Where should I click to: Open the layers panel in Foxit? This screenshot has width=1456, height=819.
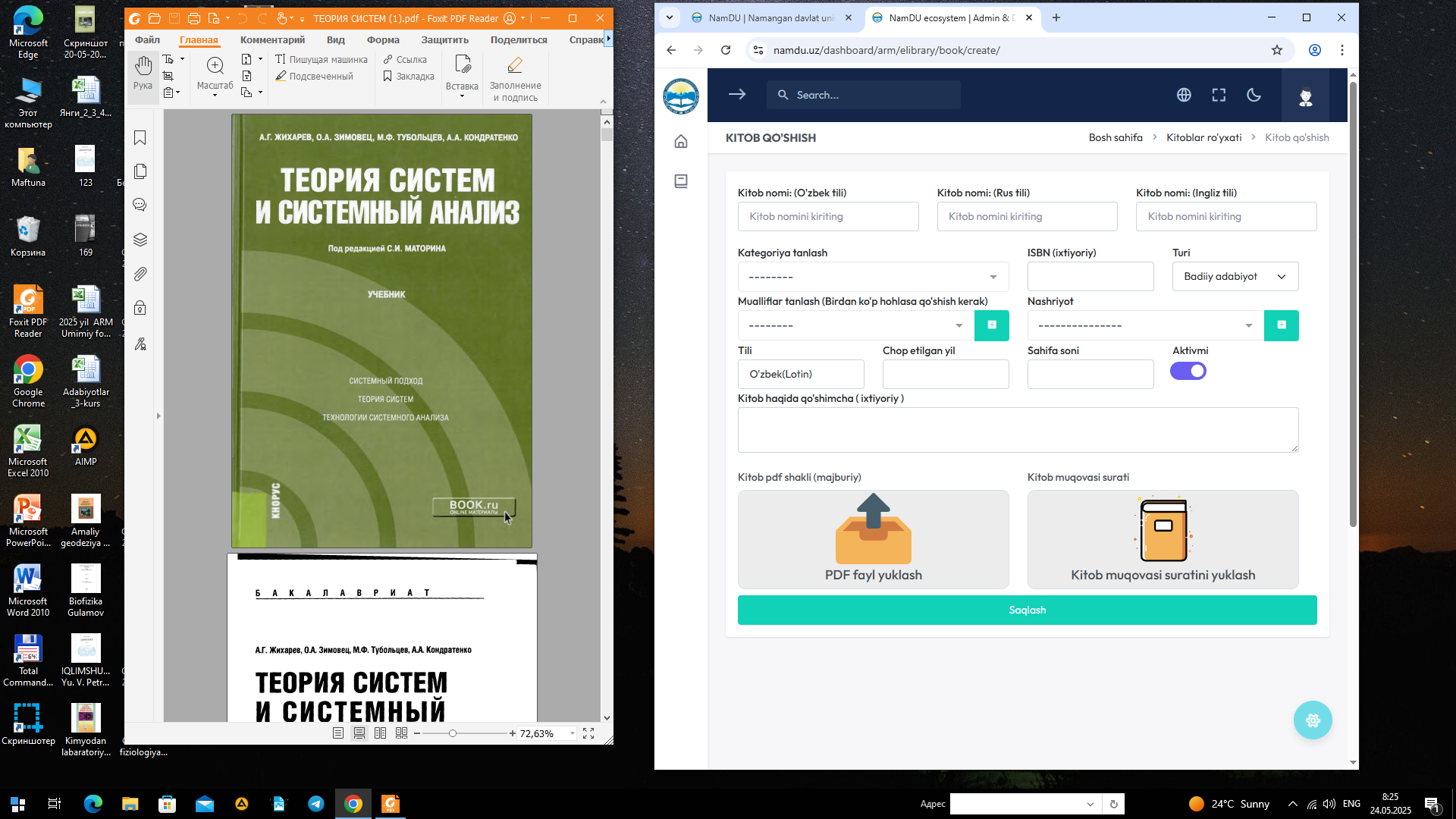[x=140, y=240]
